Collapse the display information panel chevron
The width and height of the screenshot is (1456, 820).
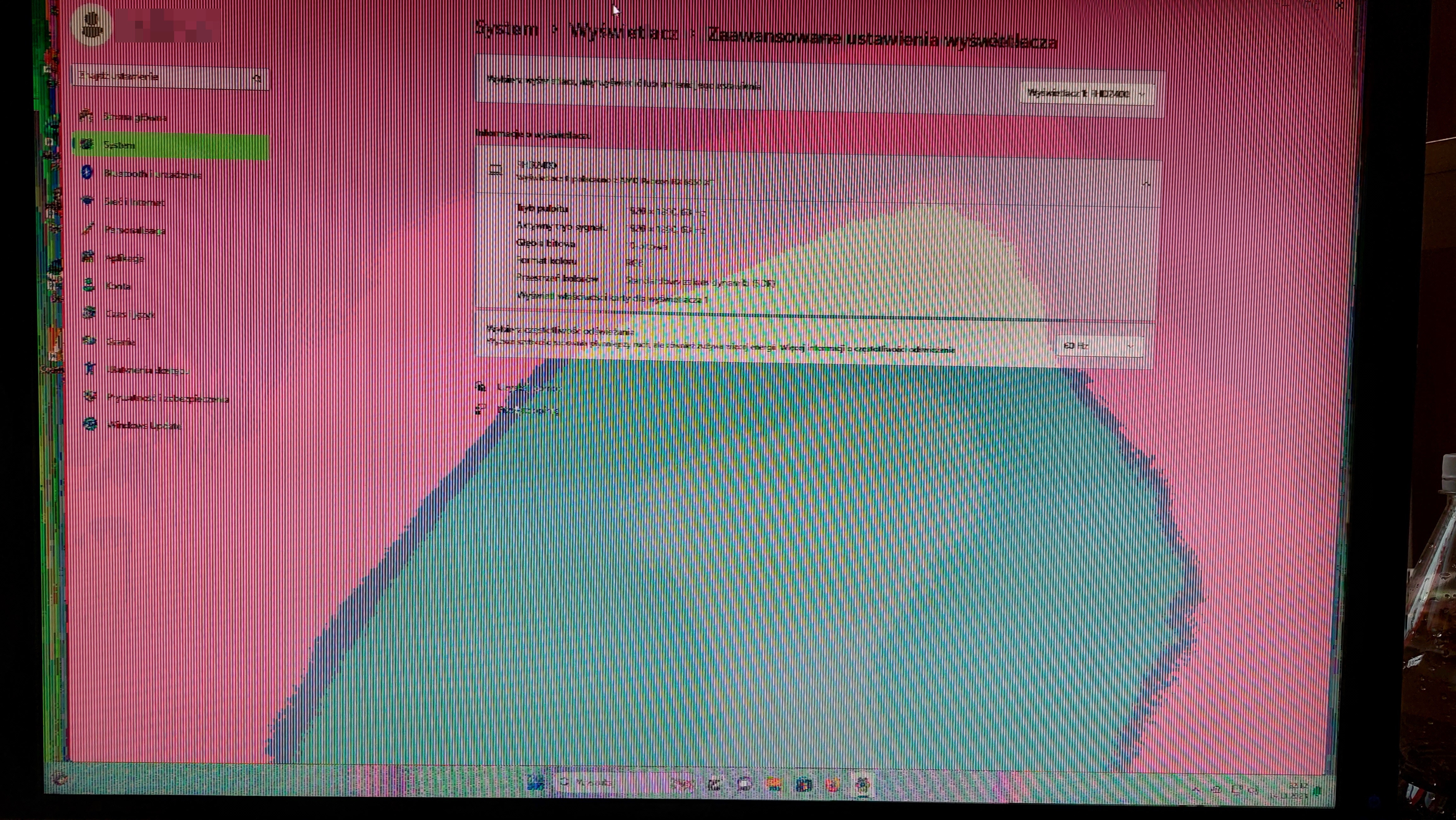coord(1146,184)
